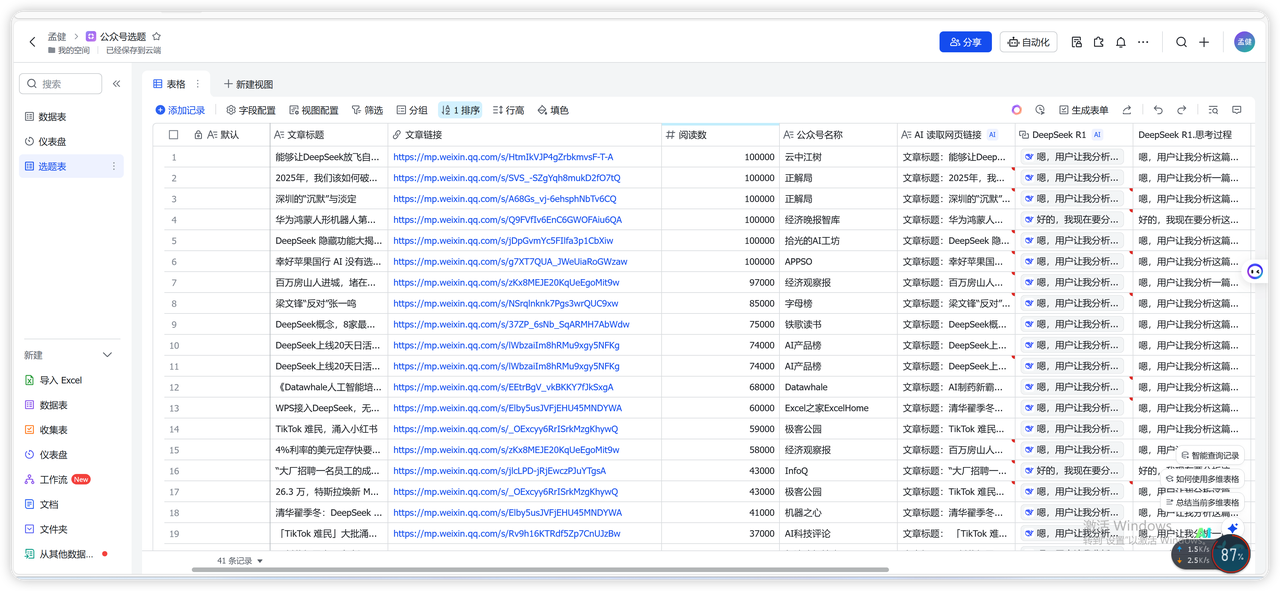Image resolution: width=1280 pixels, height=591 pixels.
Task: Click the floating assistant robot icon on right edge
Action: pyautogui.click(x=1255, y=271)
